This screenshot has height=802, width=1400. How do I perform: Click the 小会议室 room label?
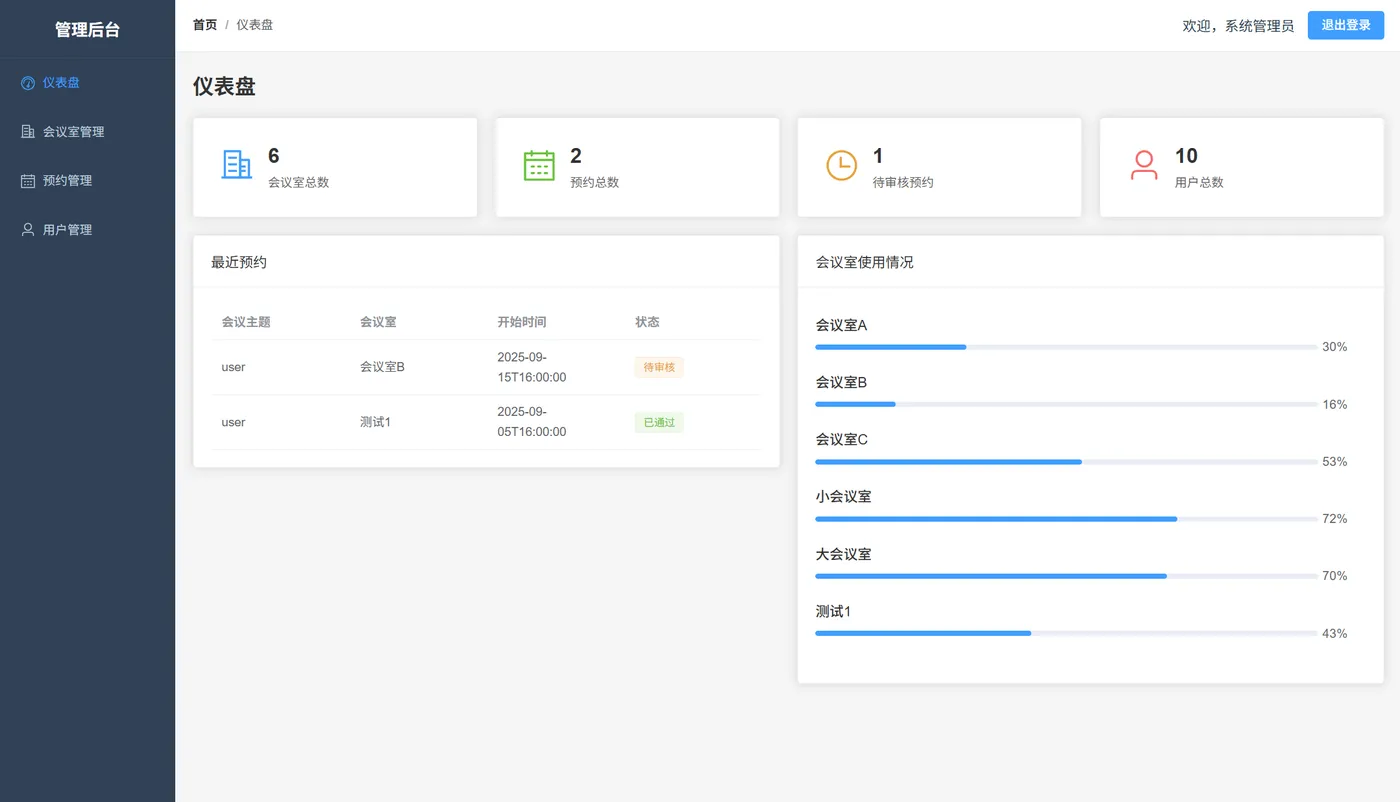click(843, 496)
